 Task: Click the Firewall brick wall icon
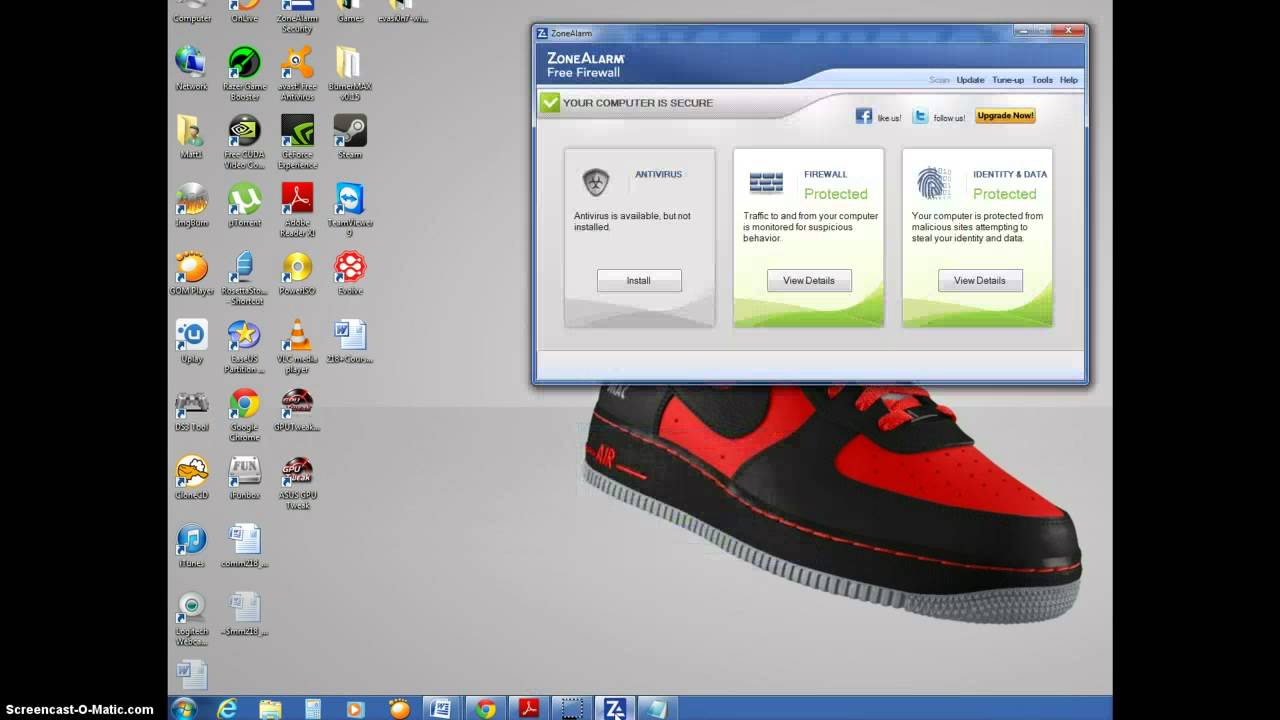click(766, 182)
